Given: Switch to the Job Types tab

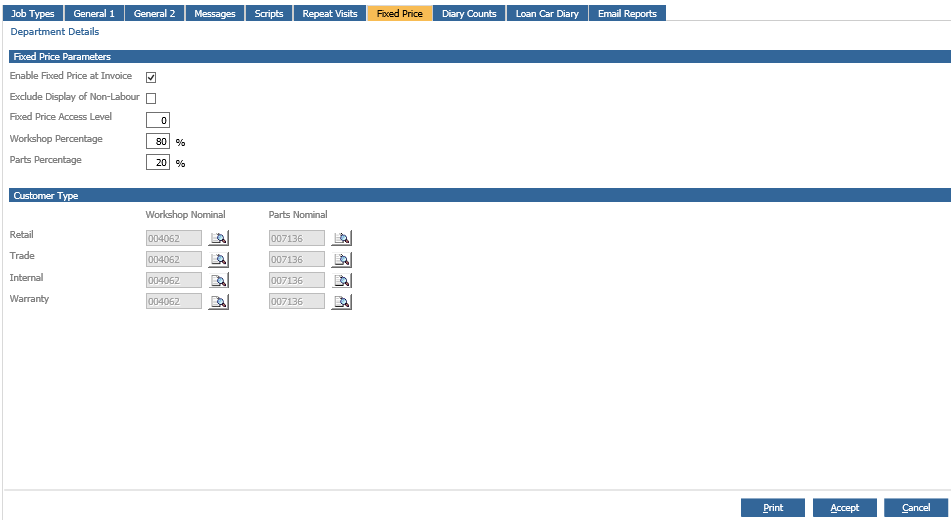Looking at the screenshot, I should (33, 14).
